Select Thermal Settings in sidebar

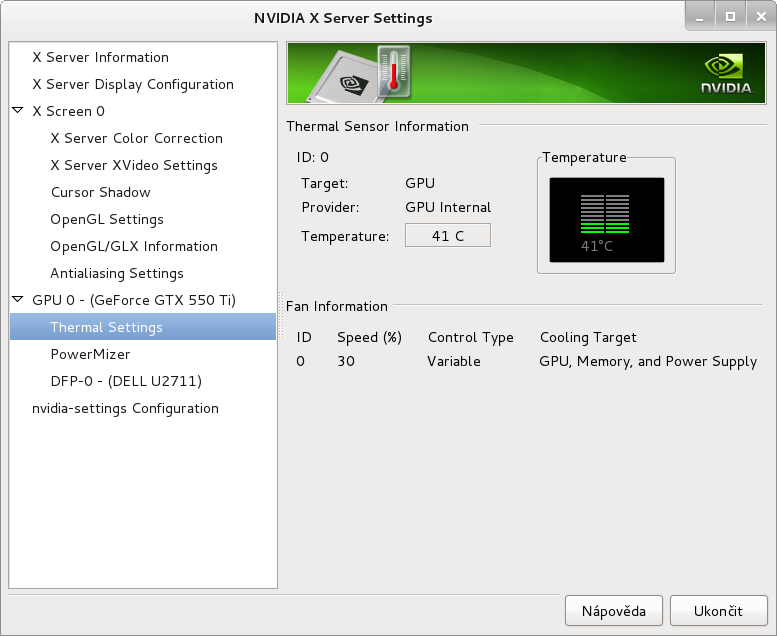pyautogui.click(x=143, y=327)
